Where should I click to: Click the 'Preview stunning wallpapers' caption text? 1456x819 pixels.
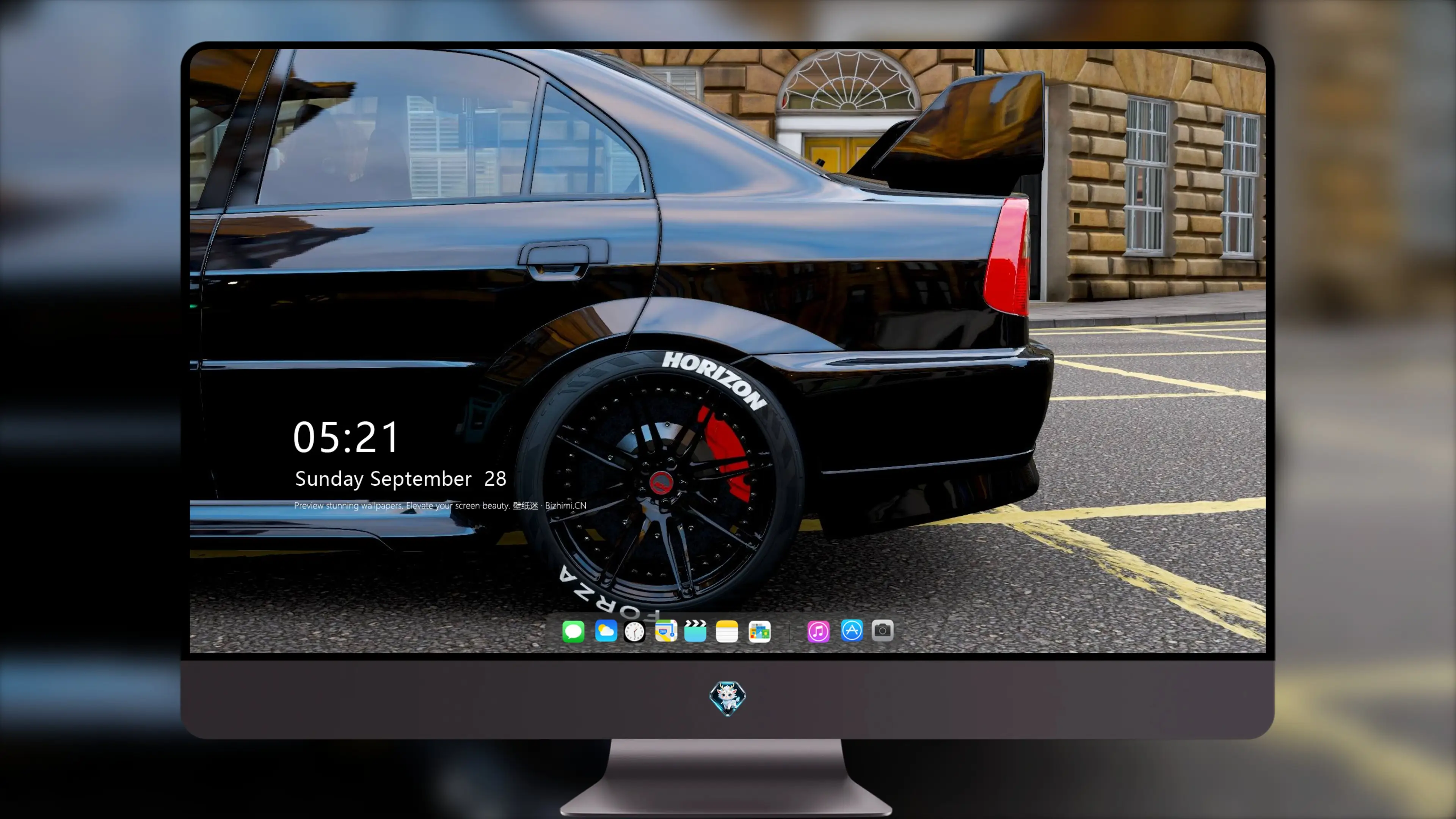coord(440,505)
